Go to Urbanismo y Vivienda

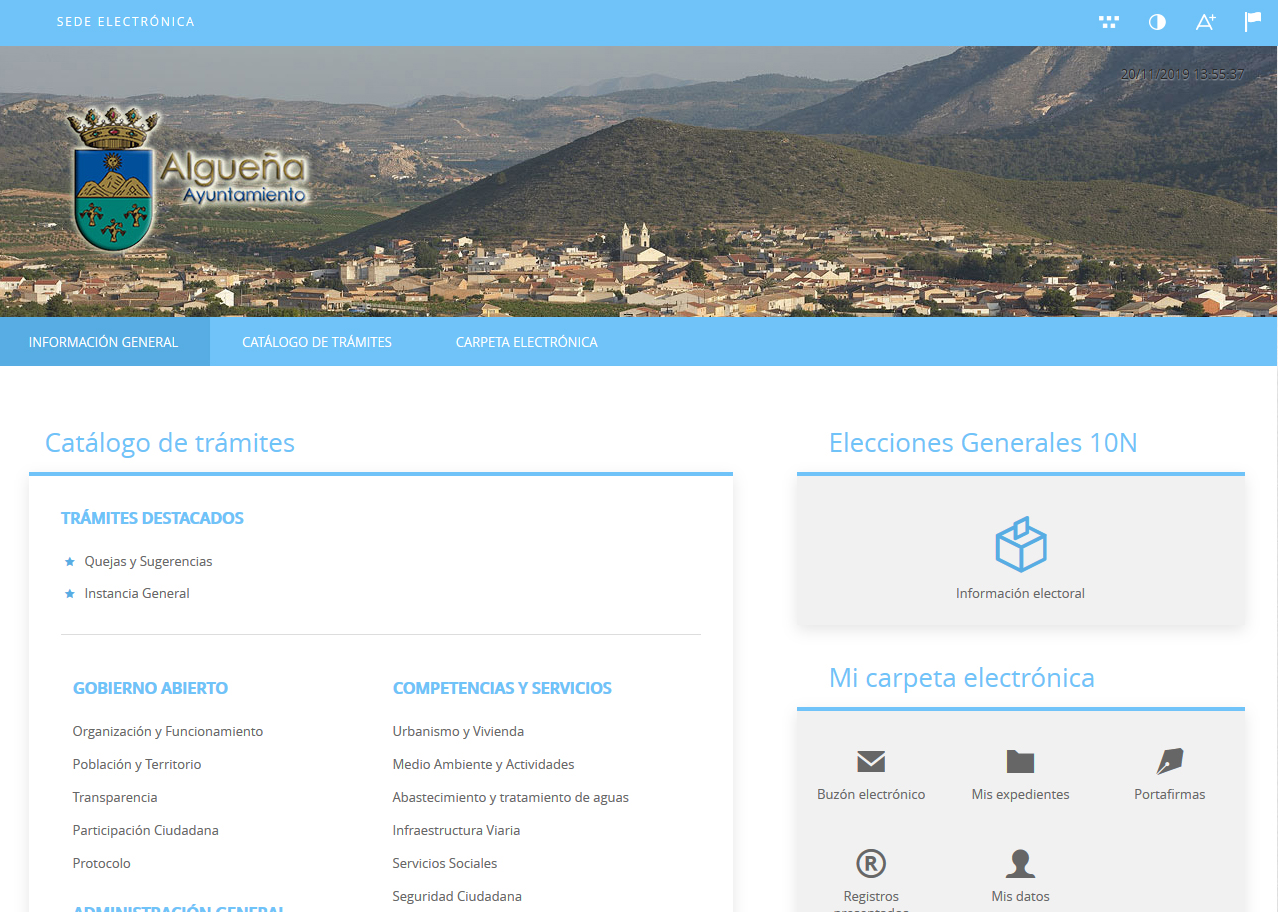(458, 731)
